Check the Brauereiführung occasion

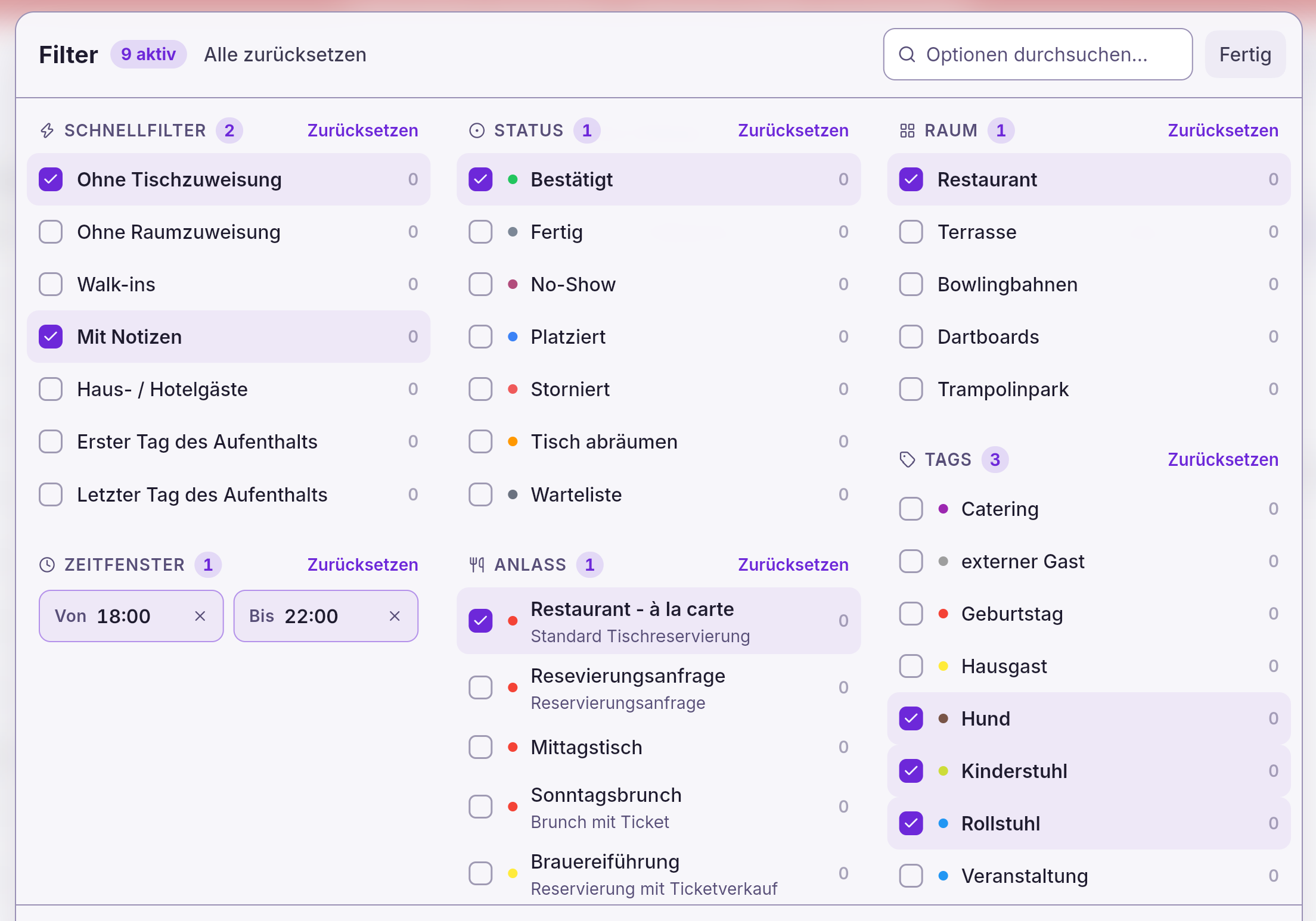(x=480, y=873)
